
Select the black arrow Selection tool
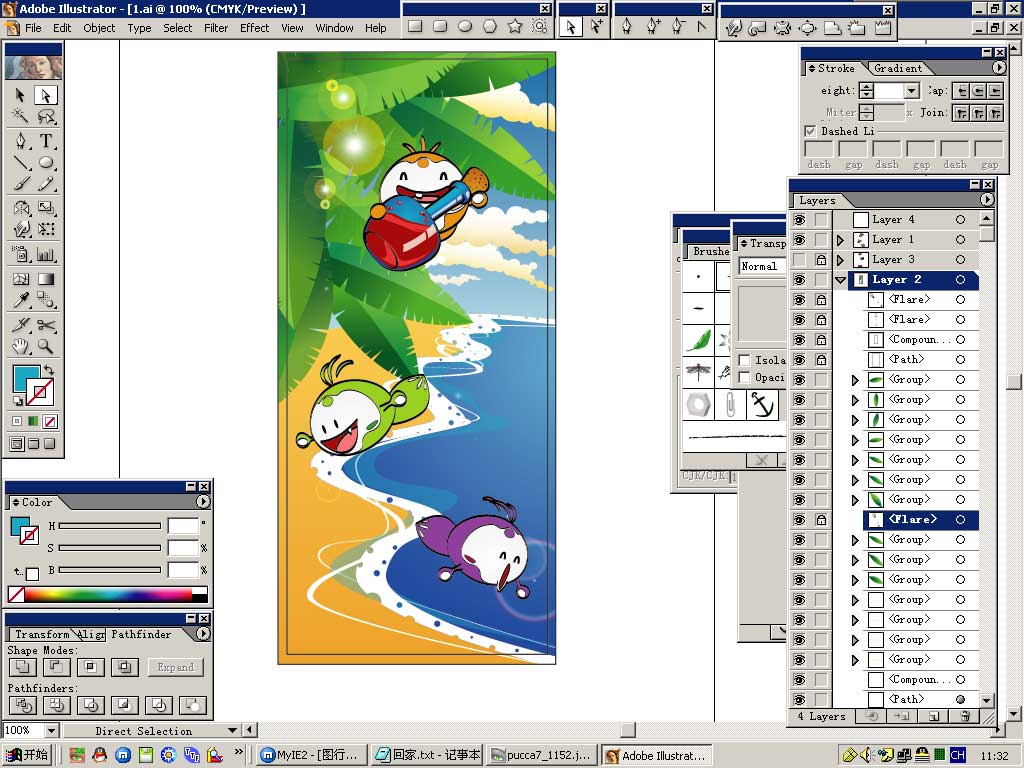(x=20, y=95)
